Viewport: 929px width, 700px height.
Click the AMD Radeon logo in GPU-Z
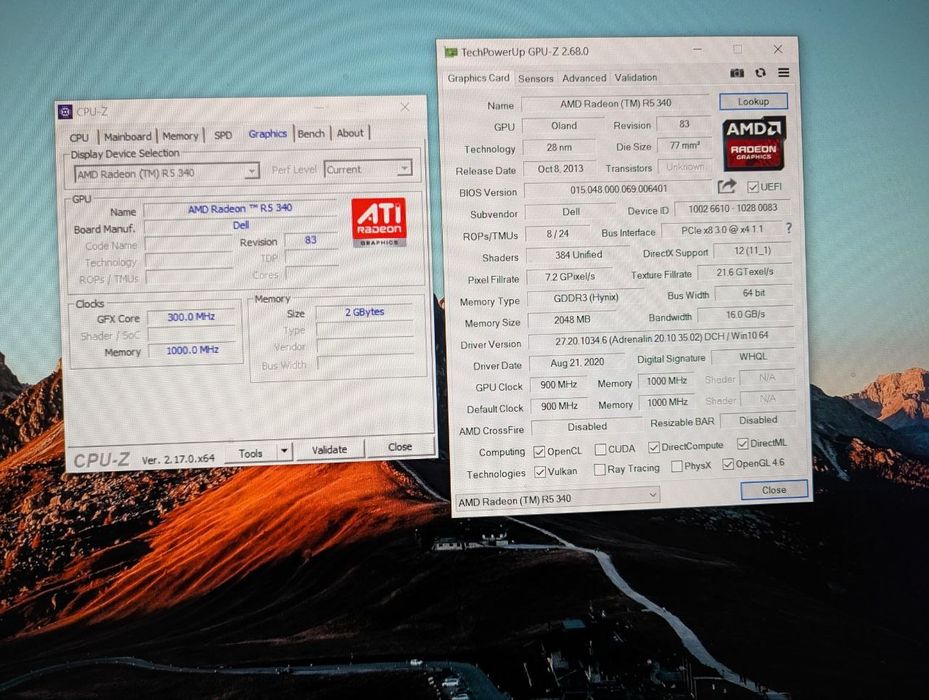tap(754, 143)
